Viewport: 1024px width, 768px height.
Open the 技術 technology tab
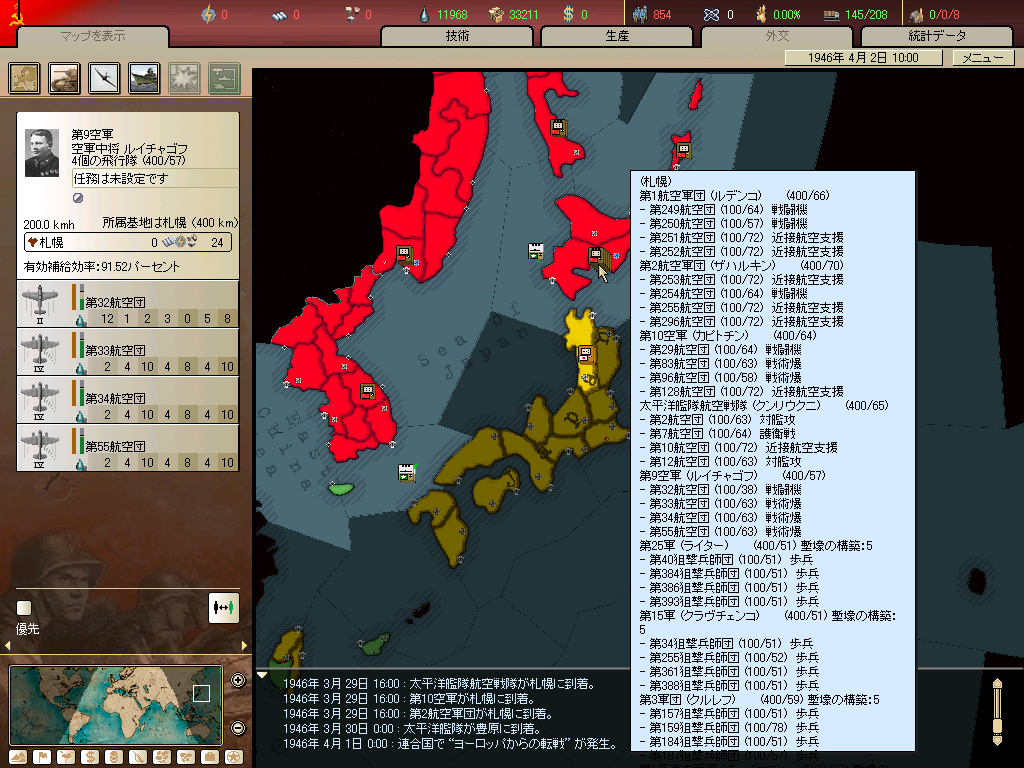(457, 37)
